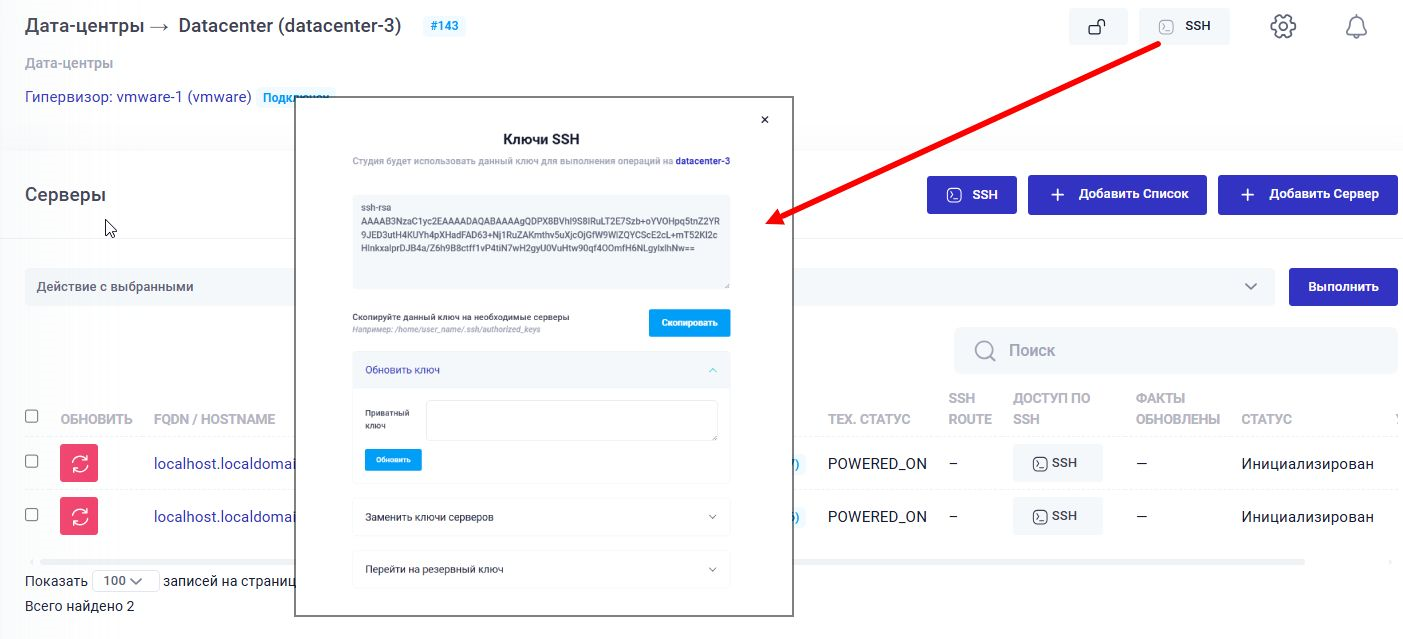Click refresh icon for first server row
Viewport: 1403px width, 639px height.
(x=79, y=463)
